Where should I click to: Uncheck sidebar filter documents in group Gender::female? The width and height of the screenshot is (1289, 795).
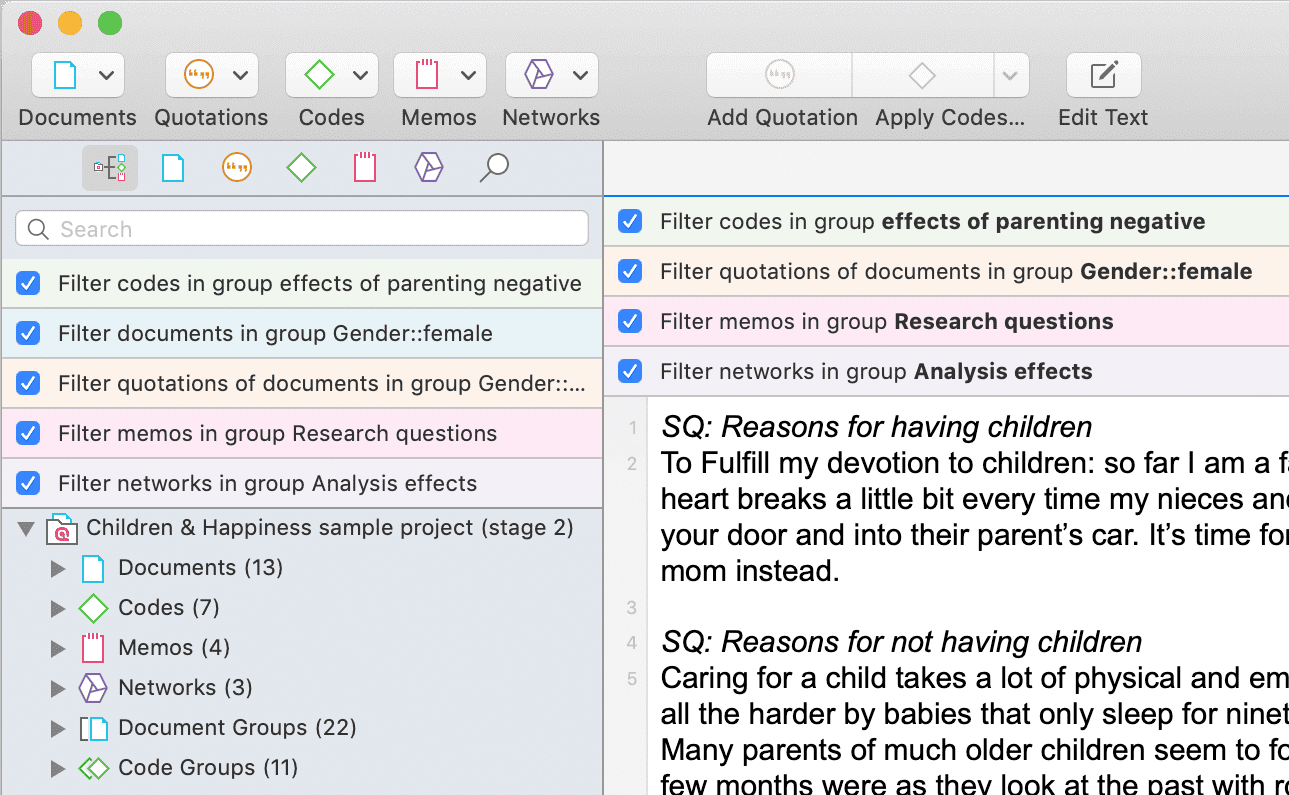point(29,334)
